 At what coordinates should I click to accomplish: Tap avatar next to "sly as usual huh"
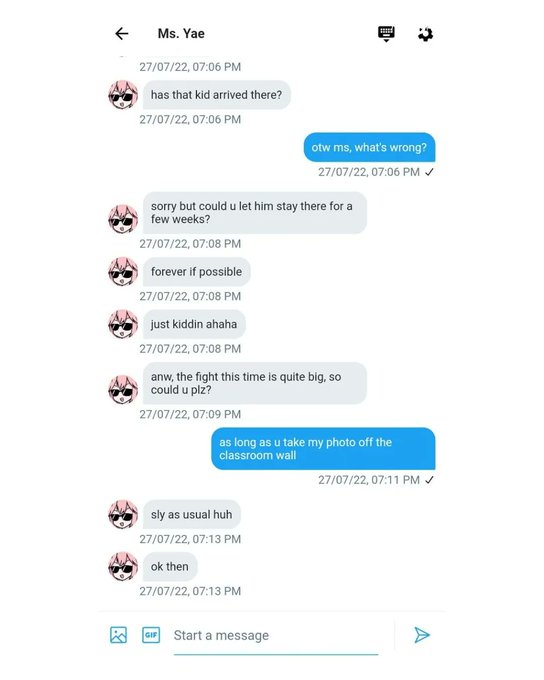123,514
